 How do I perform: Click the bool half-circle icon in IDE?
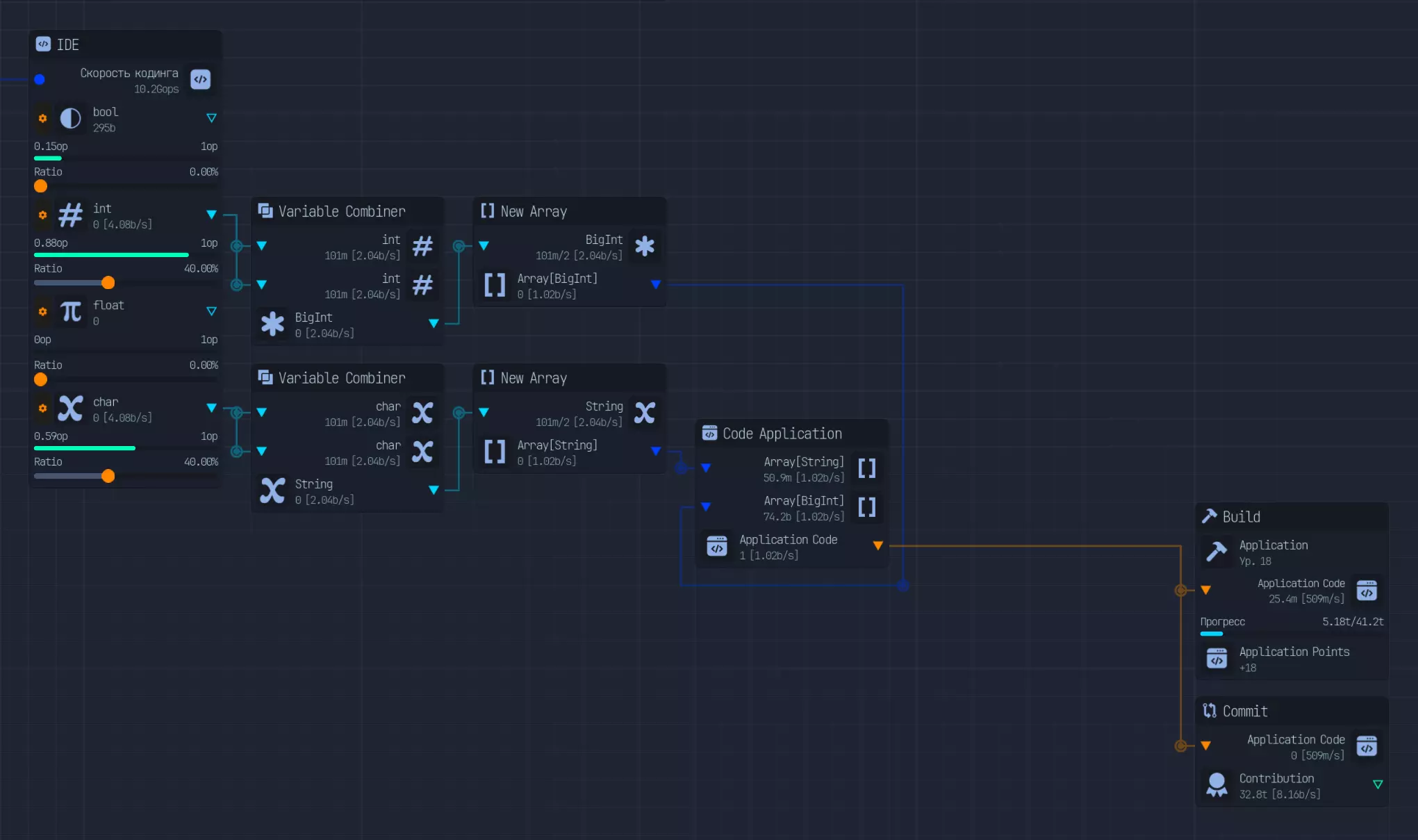tap(70, 119)
